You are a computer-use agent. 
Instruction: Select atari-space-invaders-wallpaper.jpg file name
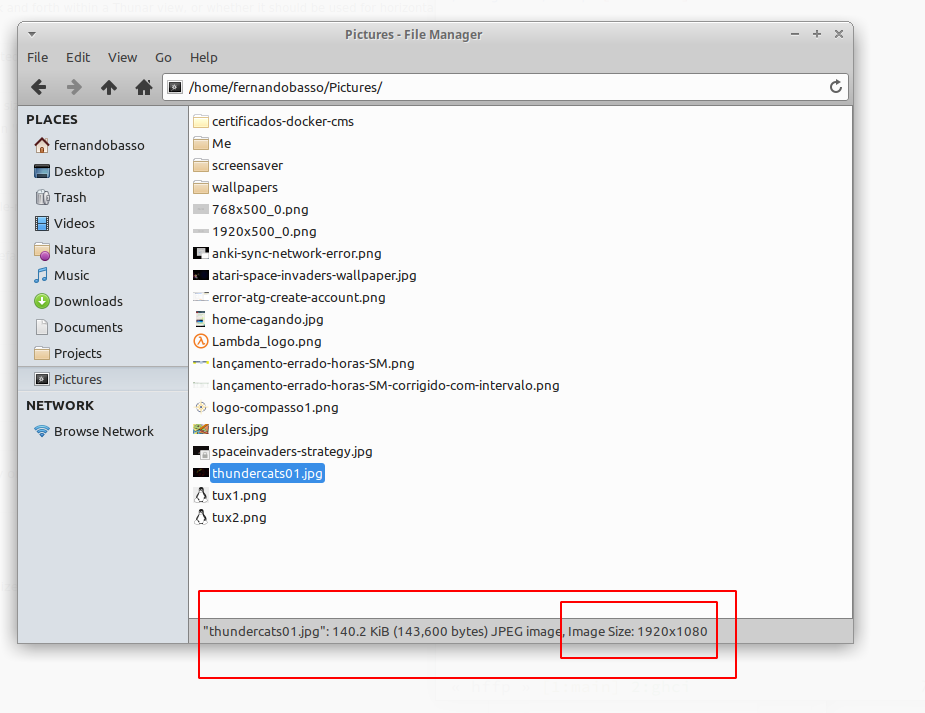[314, 275]
